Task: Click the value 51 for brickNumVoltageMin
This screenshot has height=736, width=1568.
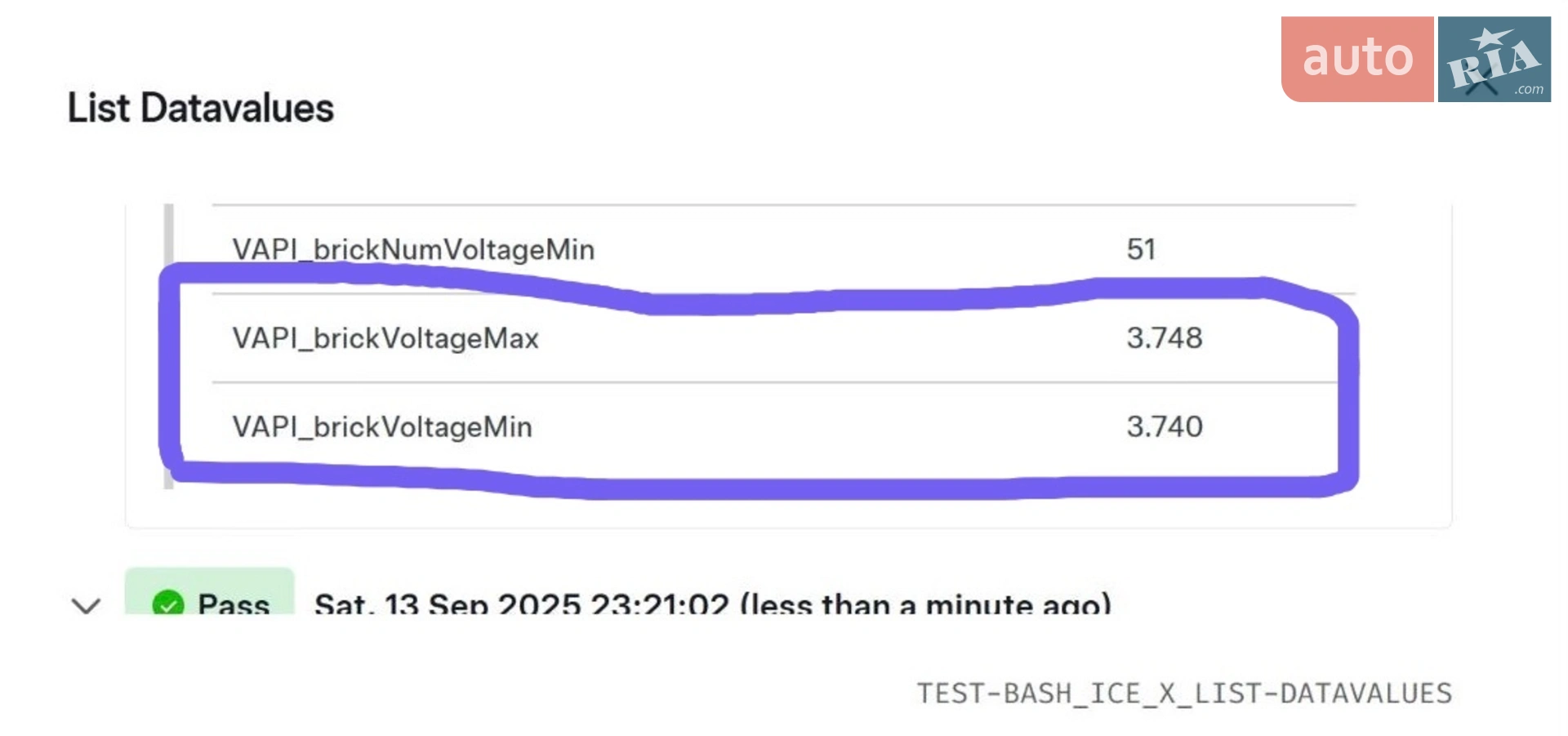Action: click(x=1141, y=249)
